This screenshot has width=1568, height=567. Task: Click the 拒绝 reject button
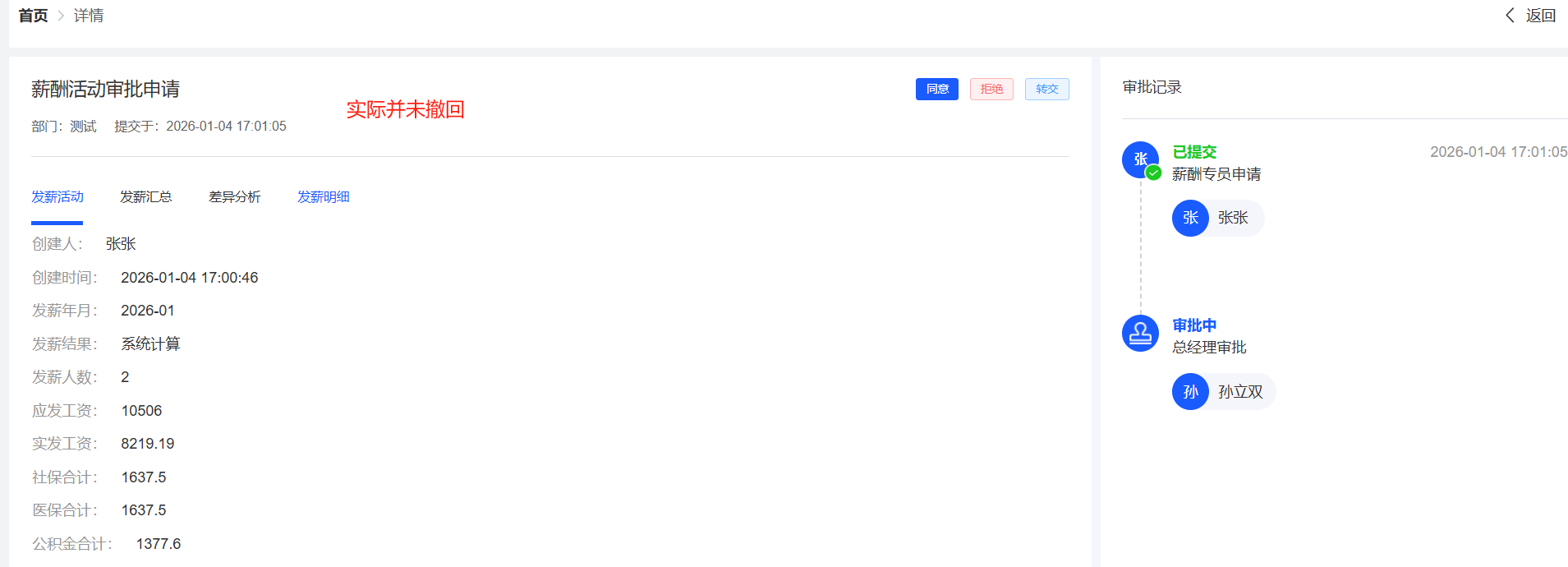991,89
